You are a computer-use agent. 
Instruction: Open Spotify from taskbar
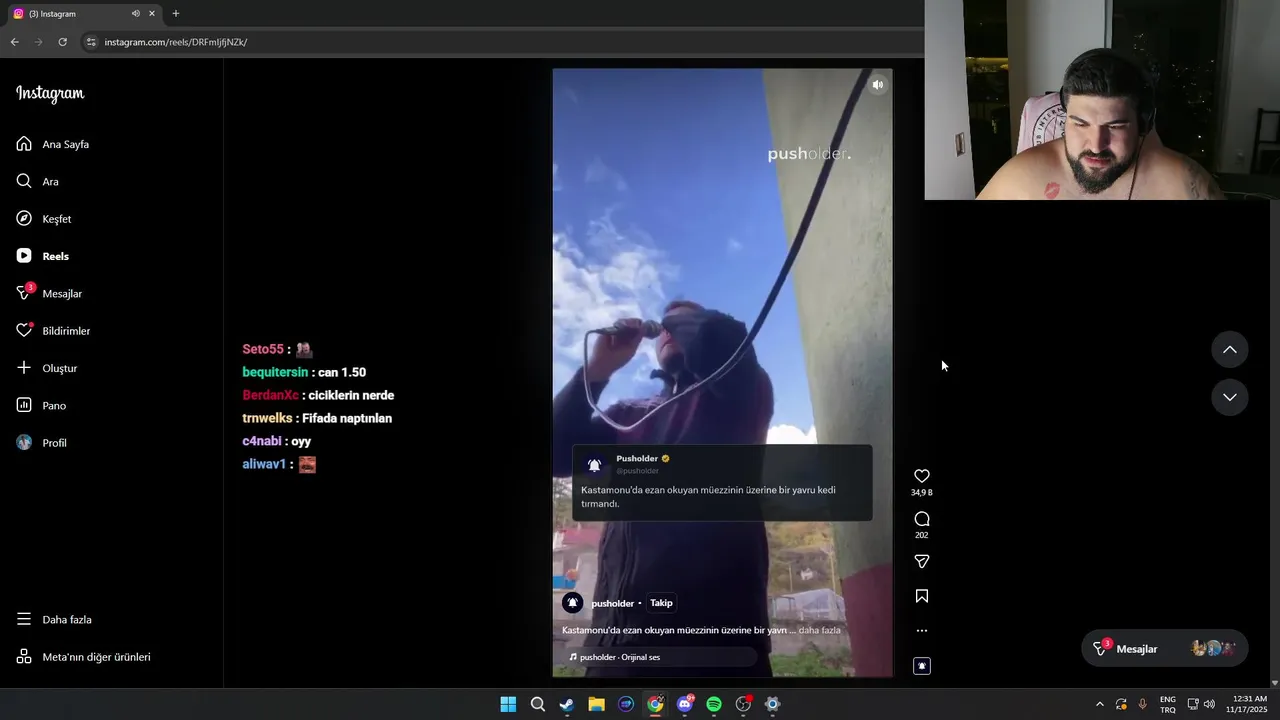[x=714, y=704]
